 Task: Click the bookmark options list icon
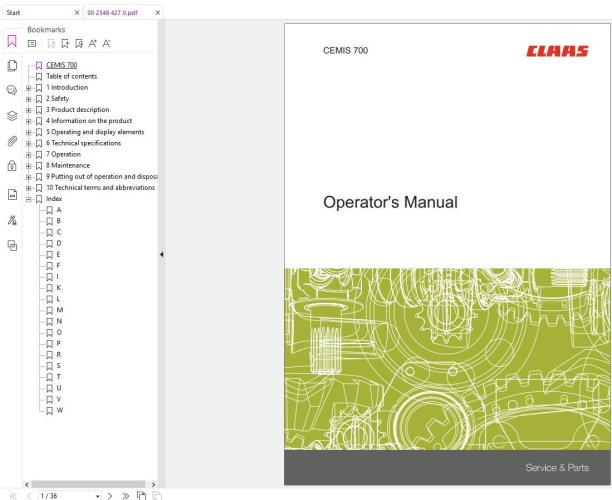pos(32,44)
